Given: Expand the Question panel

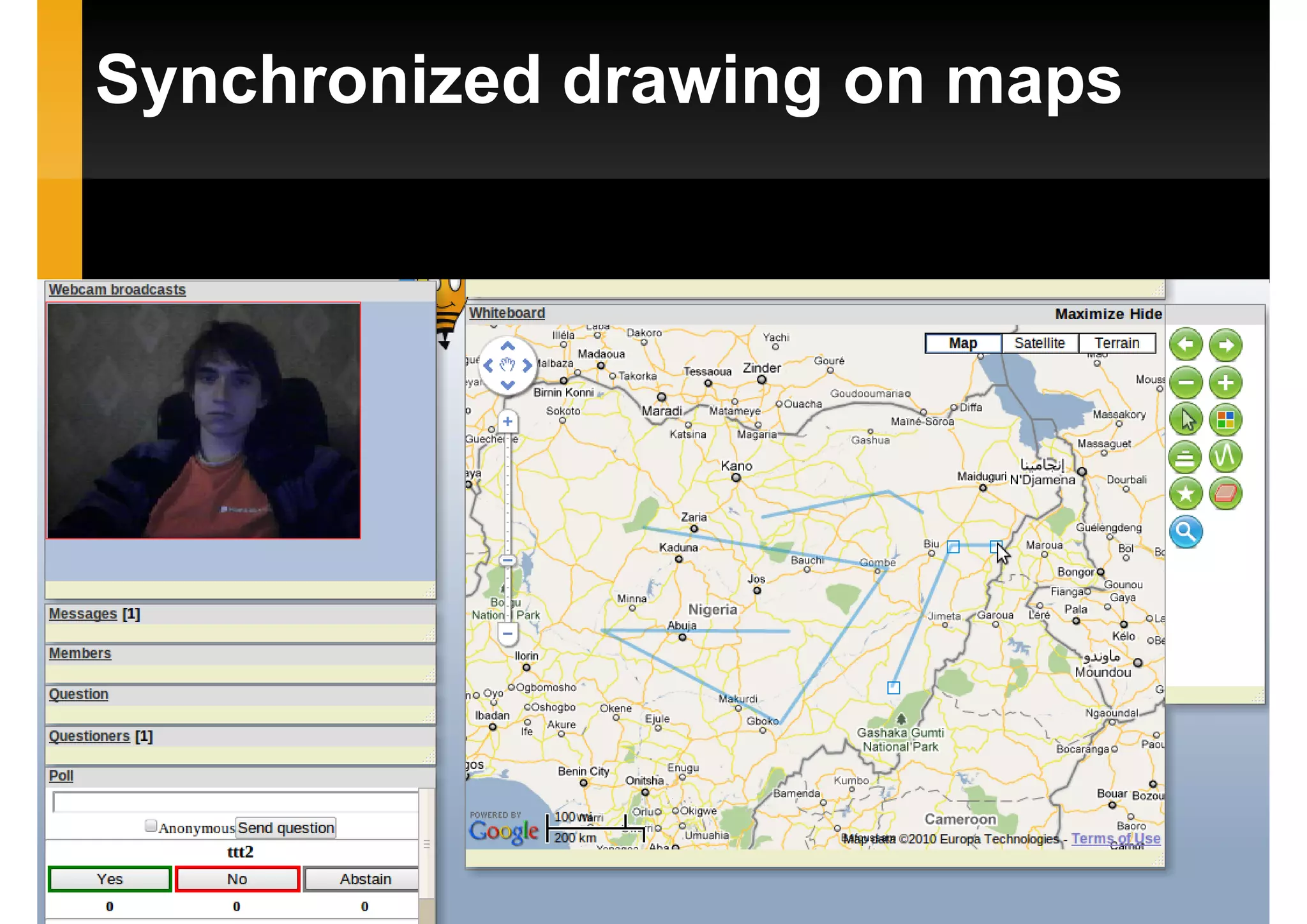Looking at the screenshot, I should click(x=78, y=694).
